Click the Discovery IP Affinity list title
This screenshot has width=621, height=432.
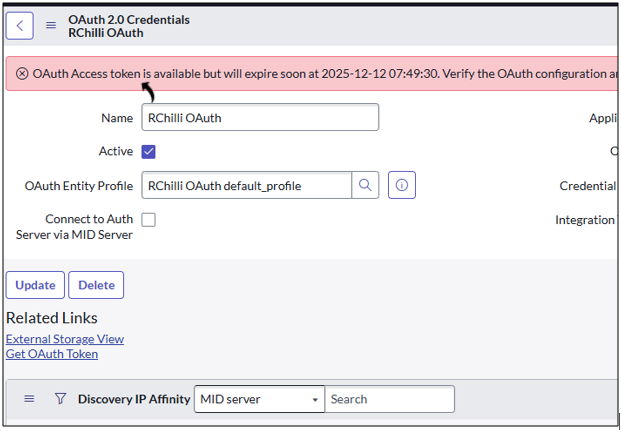133,399
